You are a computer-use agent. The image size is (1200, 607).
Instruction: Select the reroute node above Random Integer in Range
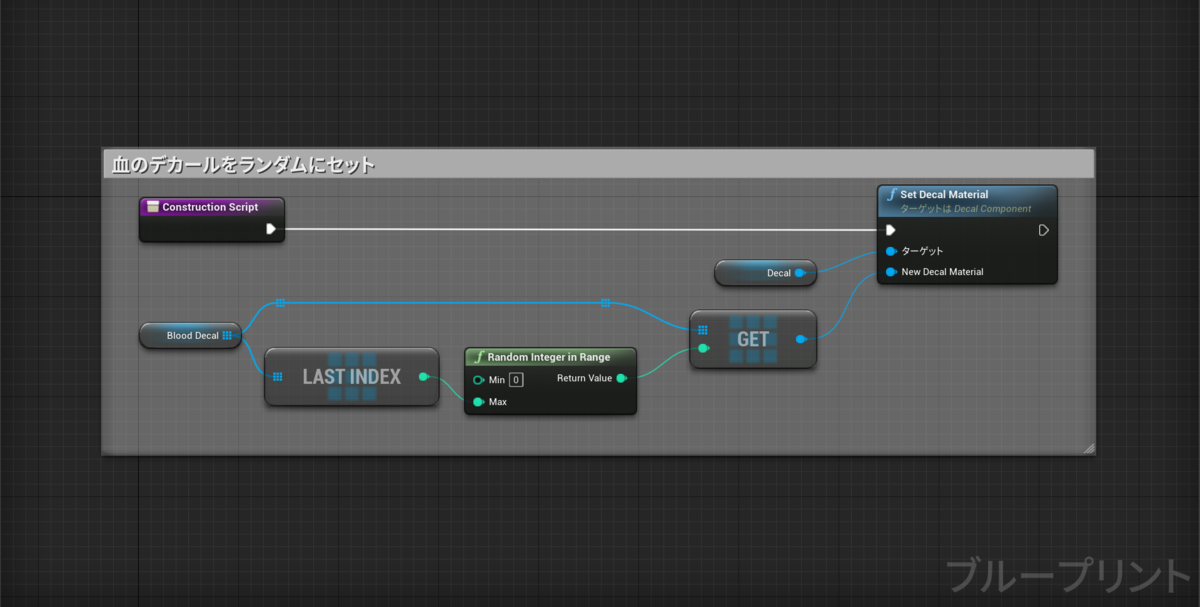click(x=605, y=302)
